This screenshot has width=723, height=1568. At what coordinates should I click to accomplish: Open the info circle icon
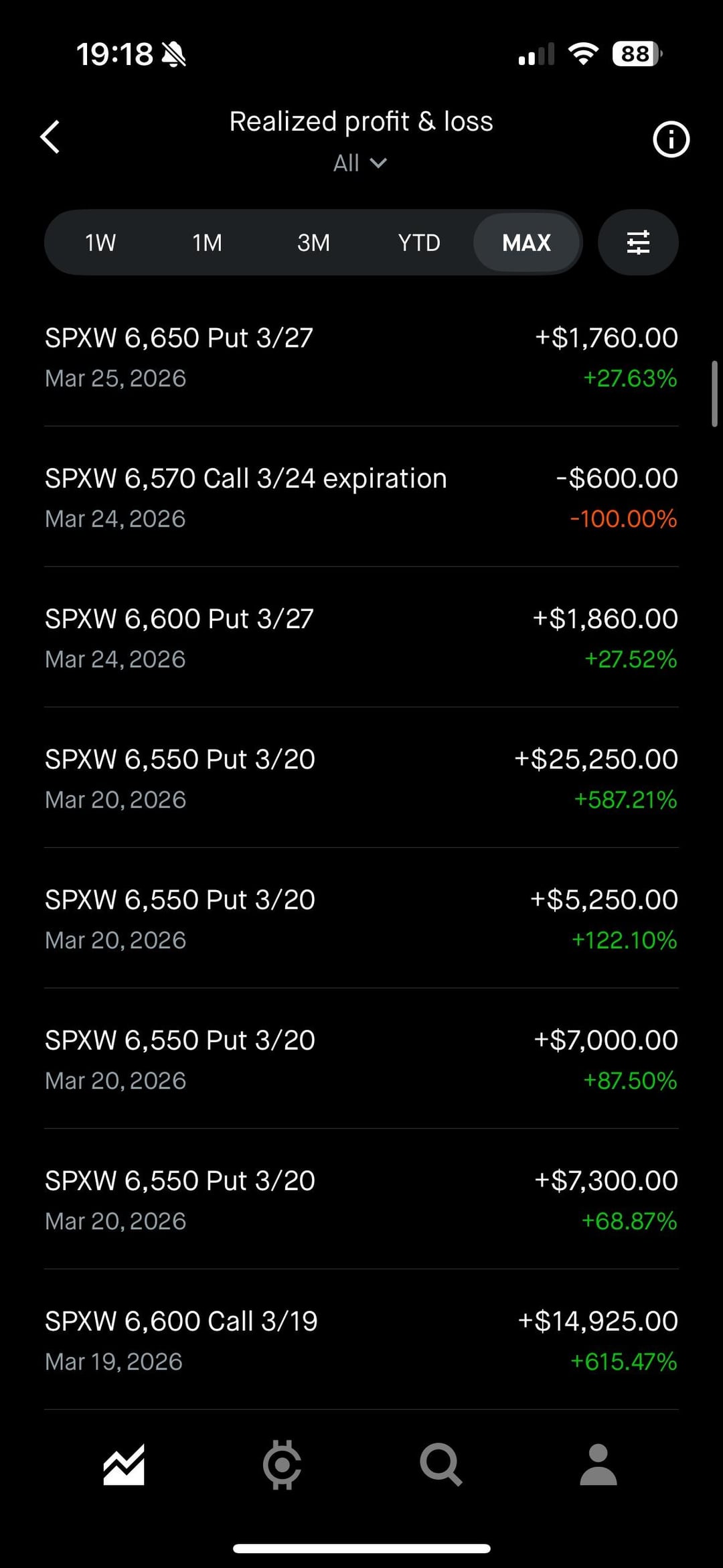click(x=671, y=139)
